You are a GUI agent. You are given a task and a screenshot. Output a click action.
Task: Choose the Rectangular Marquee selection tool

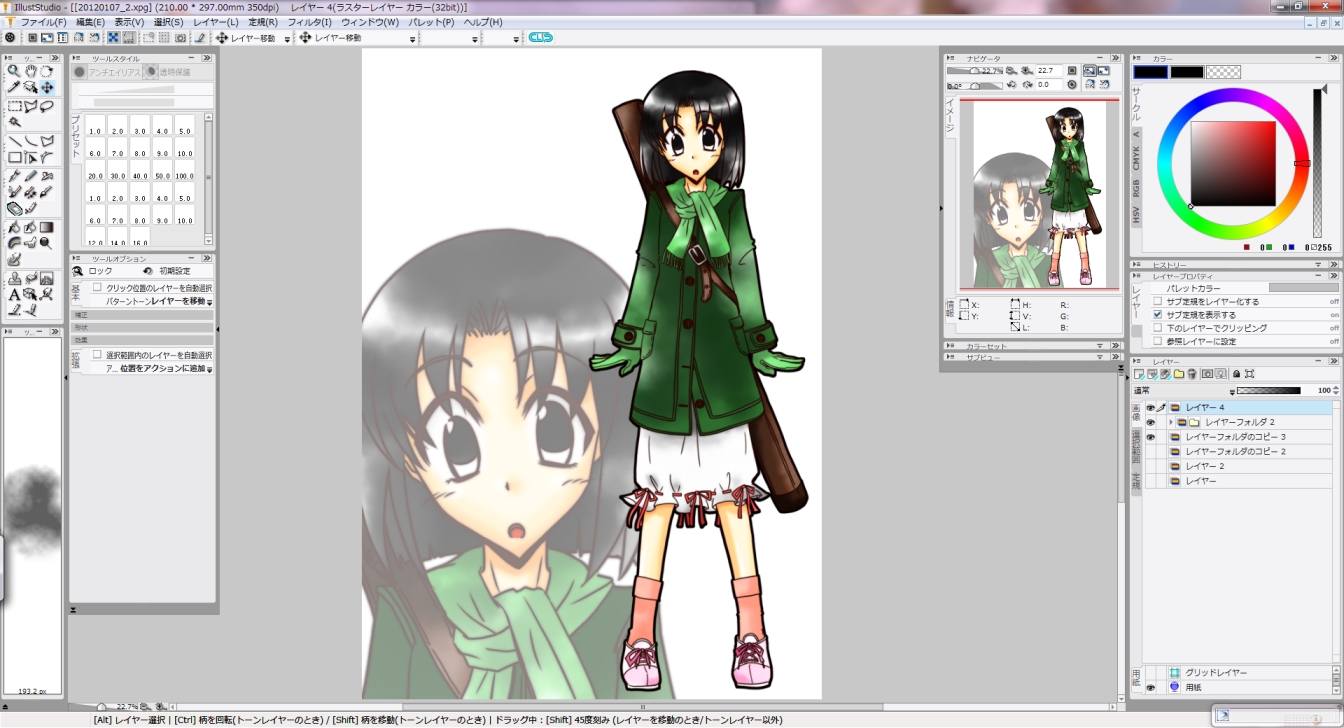(x=14, y=106)
